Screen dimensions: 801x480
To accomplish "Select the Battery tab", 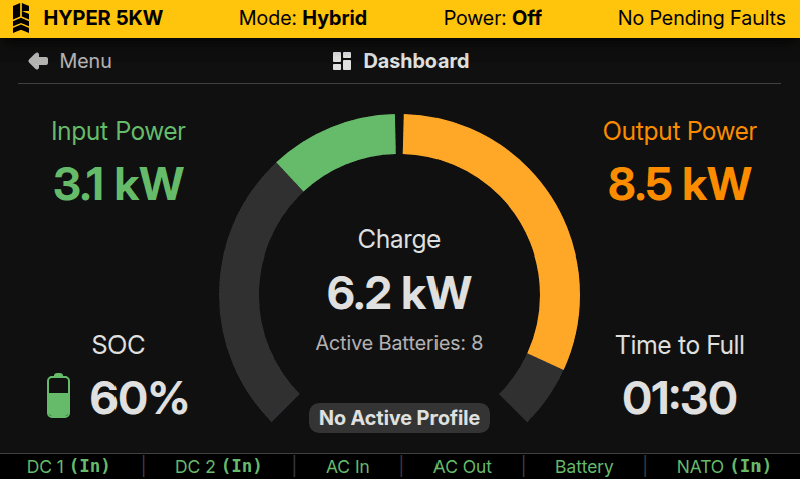I will pos(584,467).
